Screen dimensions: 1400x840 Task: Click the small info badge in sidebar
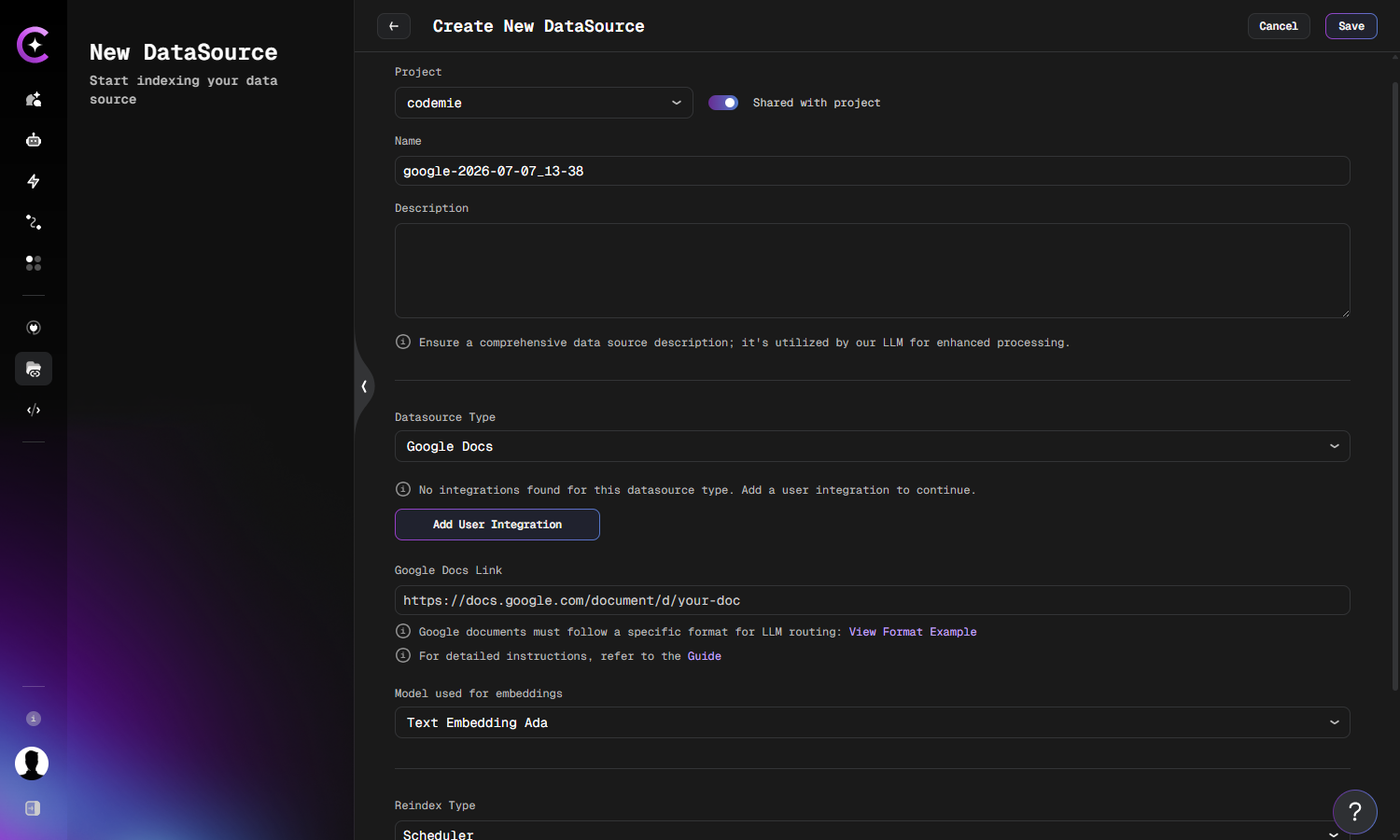[34, 719]
